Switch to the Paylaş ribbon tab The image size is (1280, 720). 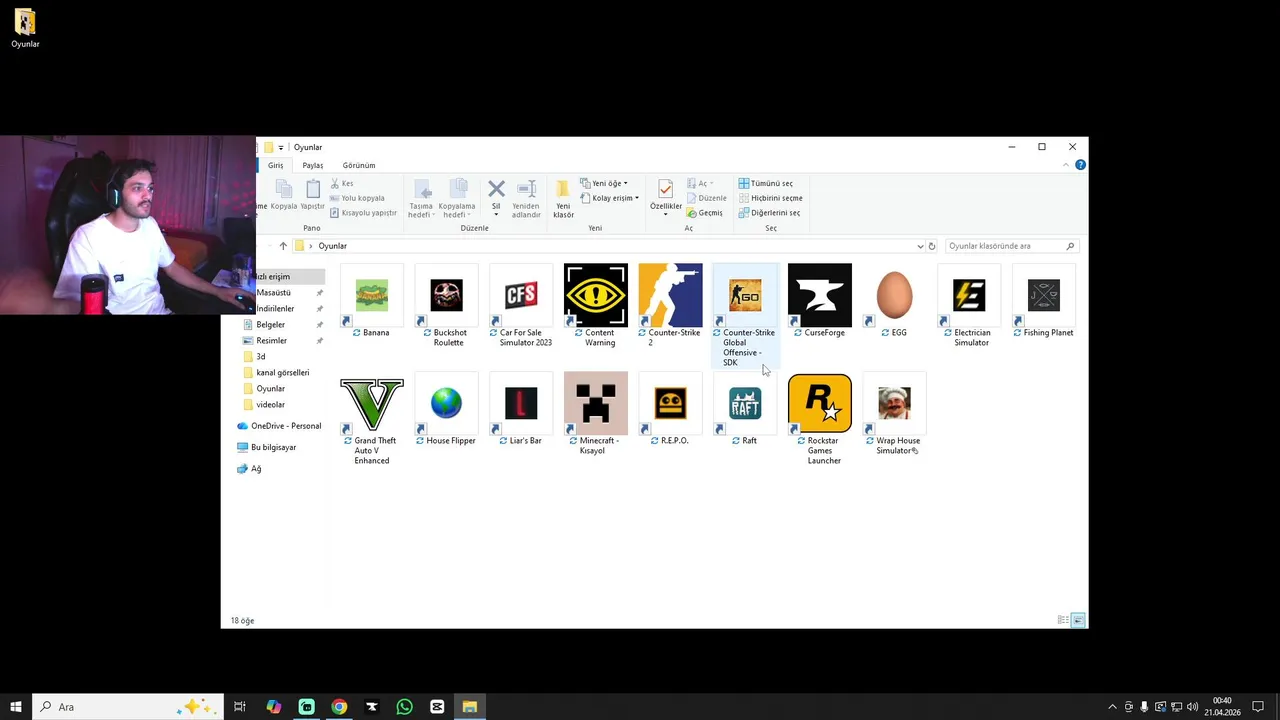313,165
